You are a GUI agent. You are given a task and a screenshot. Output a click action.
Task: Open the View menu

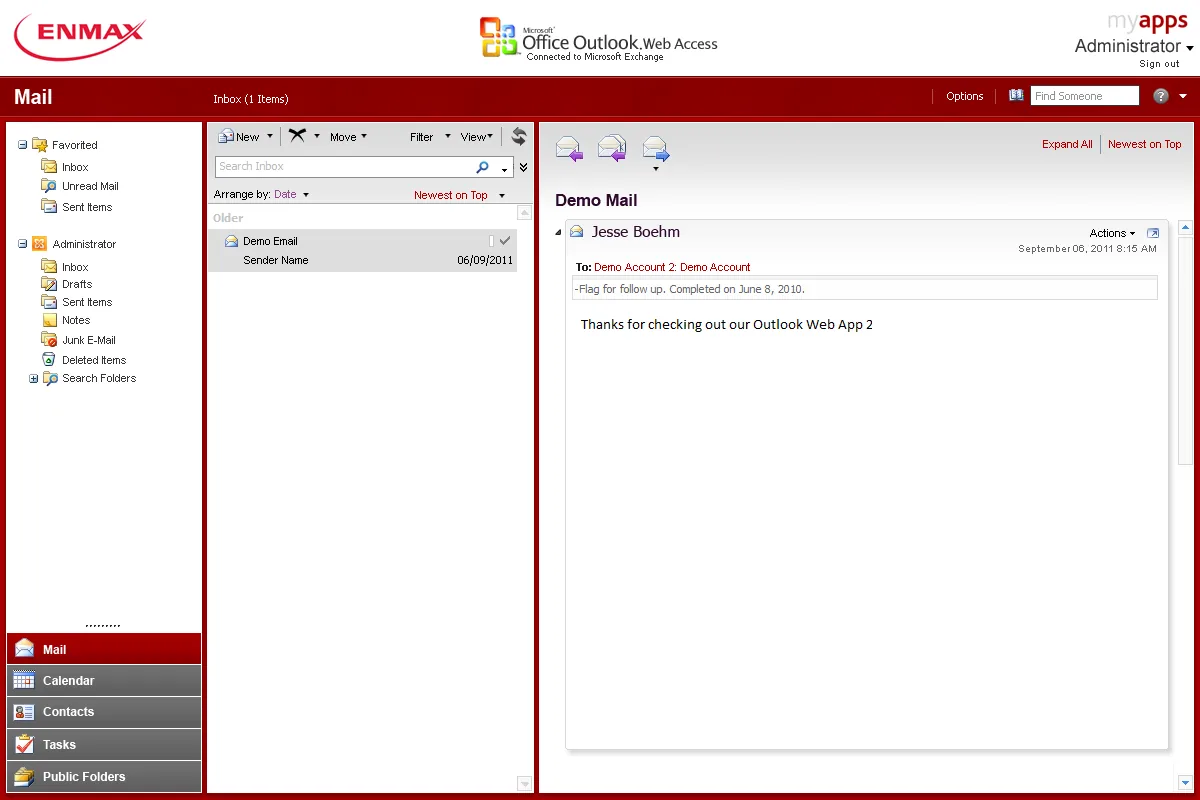point(477,137)
